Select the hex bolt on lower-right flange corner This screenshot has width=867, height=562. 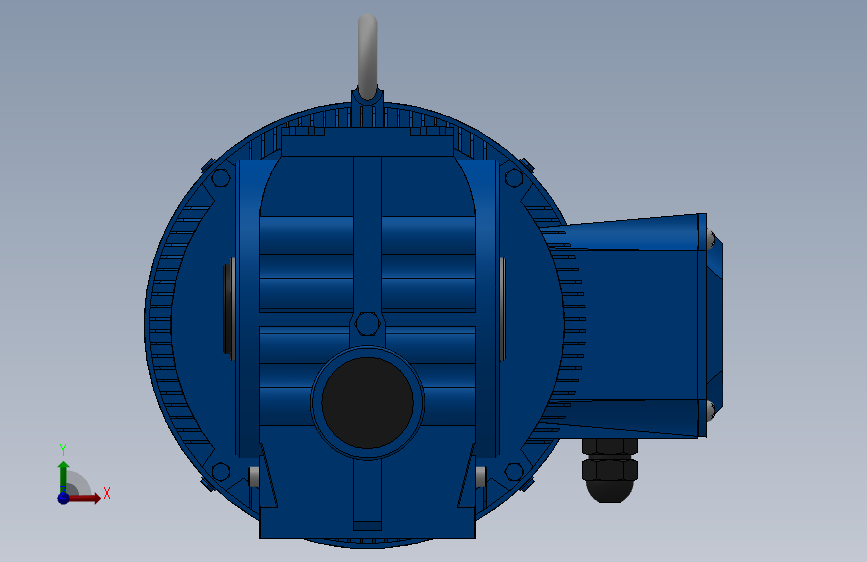coord(514,472)
